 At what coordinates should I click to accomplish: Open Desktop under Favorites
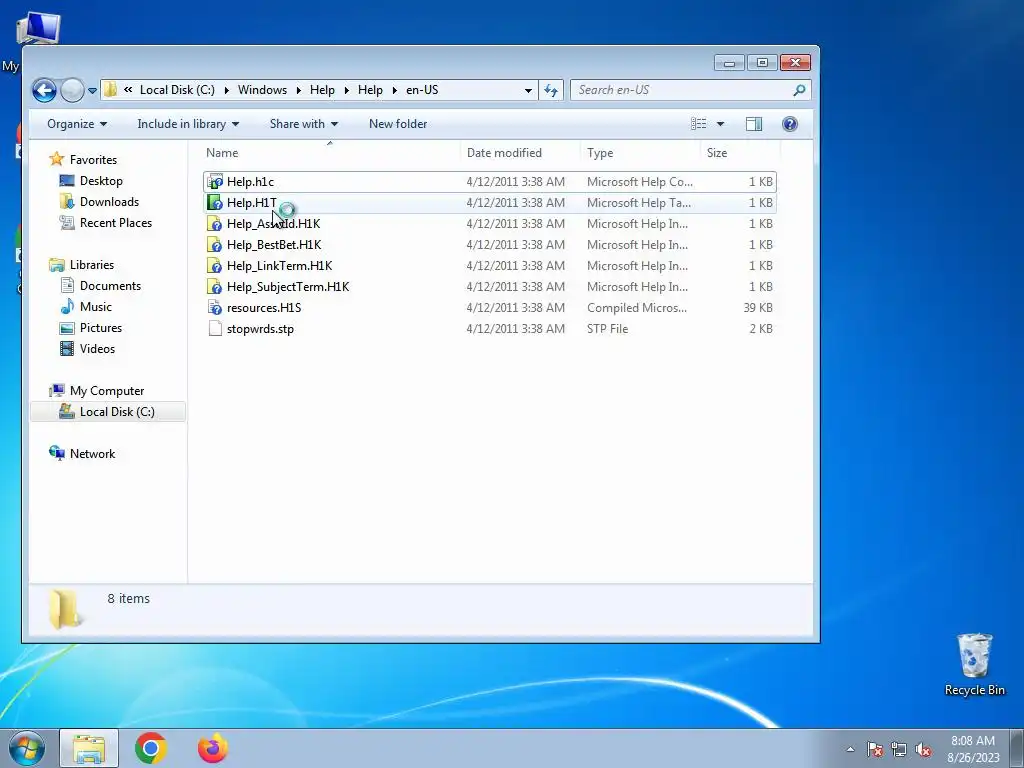point(101,180)
